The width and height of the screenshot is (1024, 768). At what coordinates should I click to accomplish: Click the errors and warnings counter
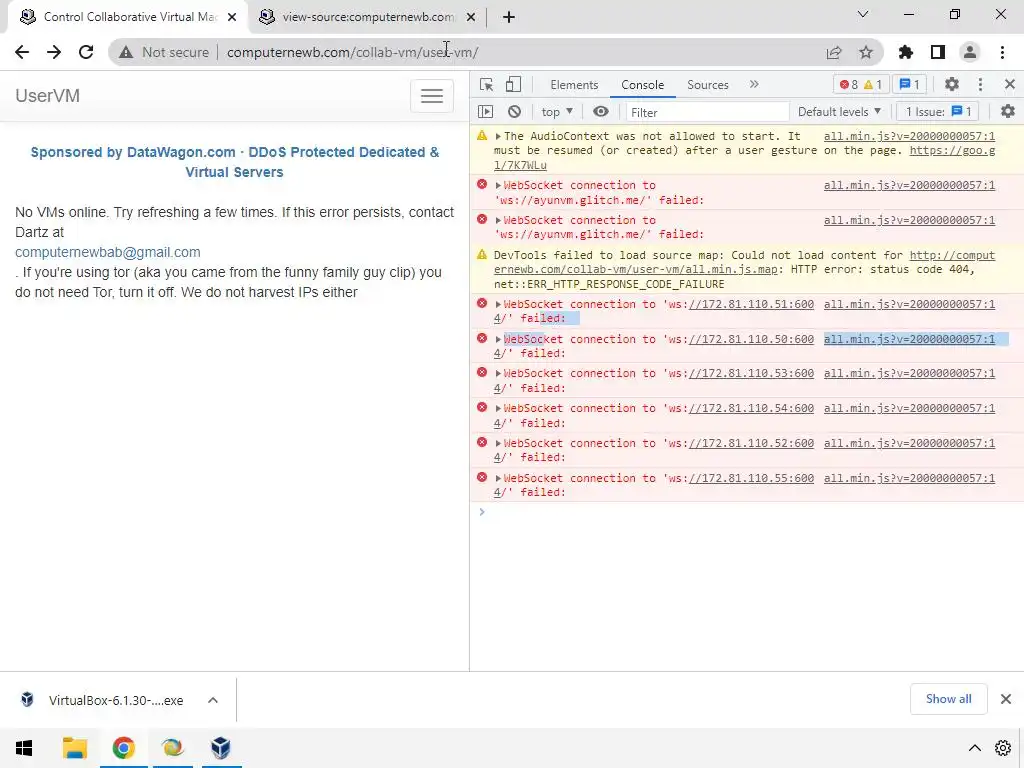[861, 84]
